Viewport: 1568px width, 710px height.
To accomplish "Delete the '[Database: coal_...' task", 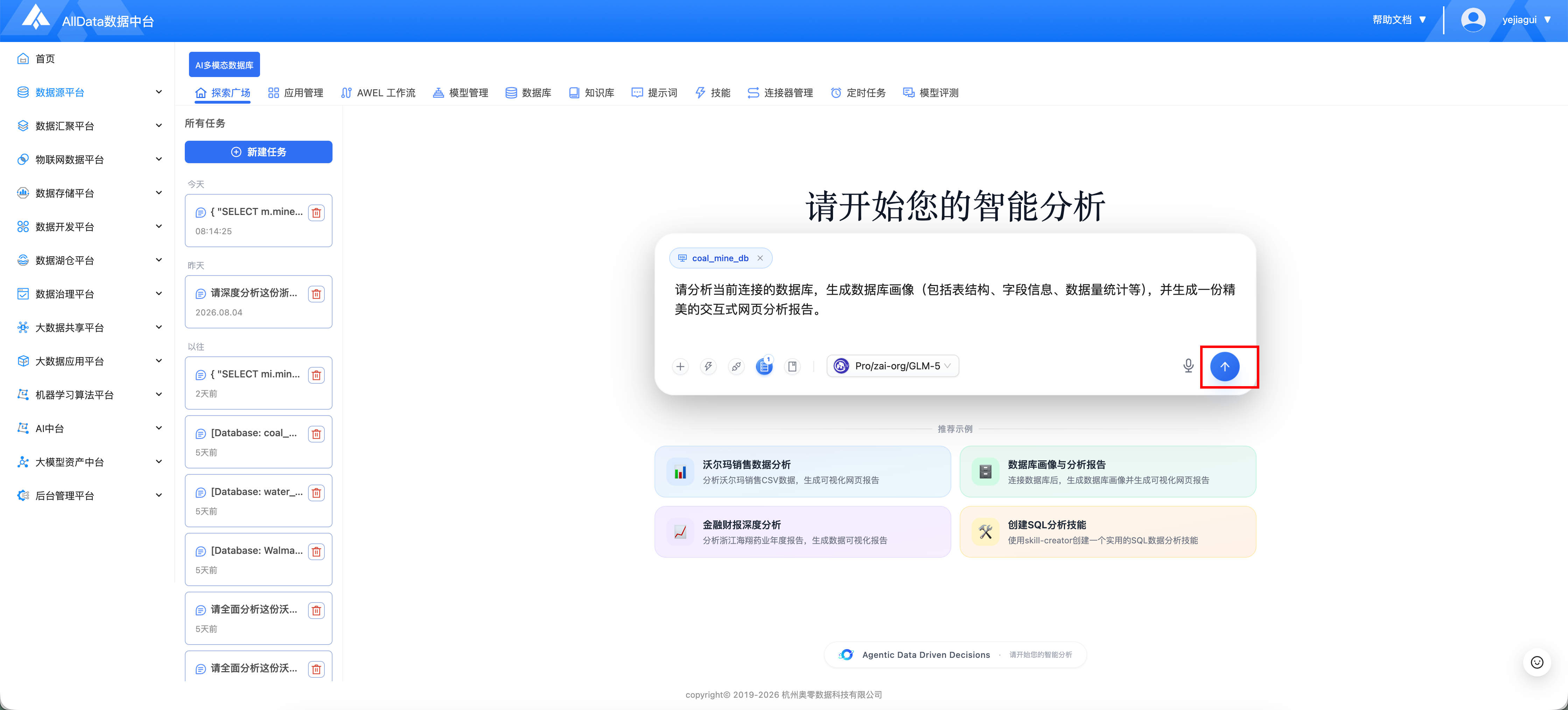I will (x=316, y=434).
